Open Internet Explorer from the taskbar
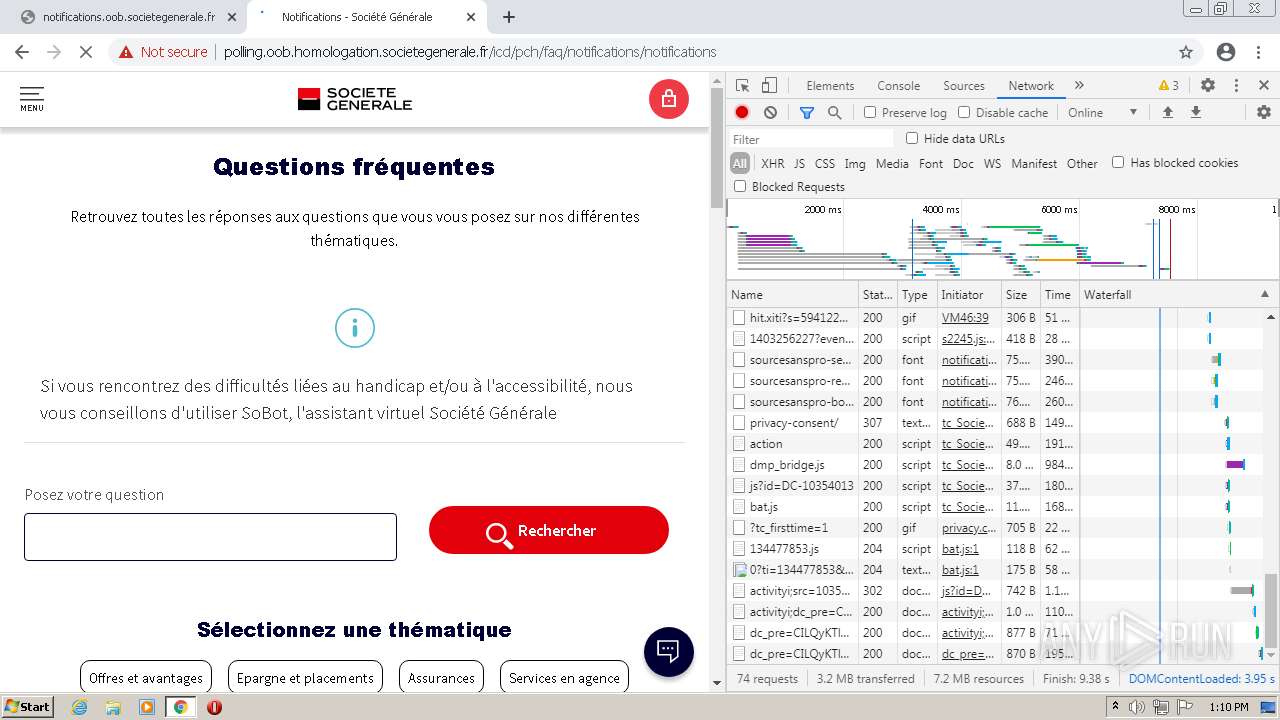Viewport: 1280px width, 720px height. (x=80, y=707)
